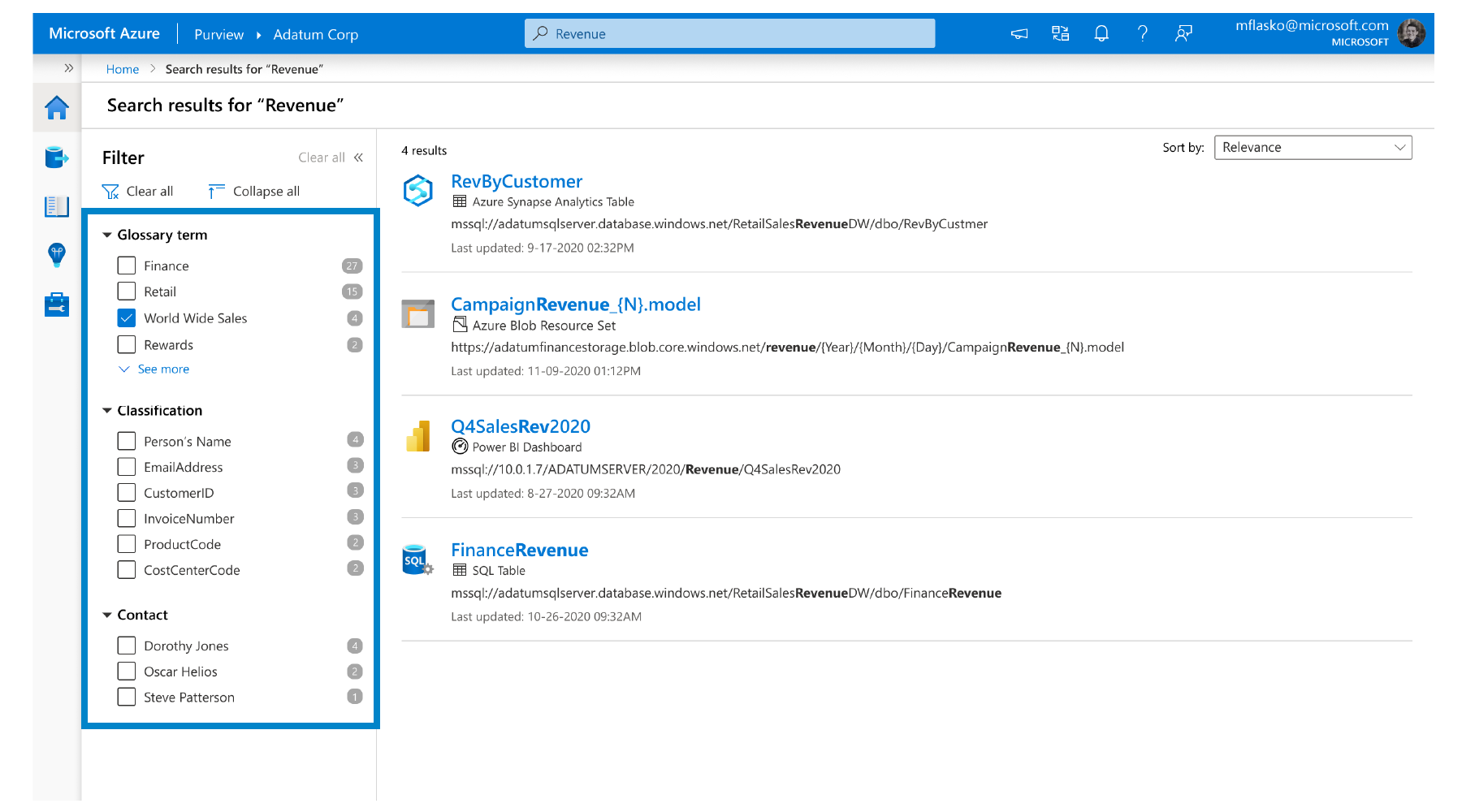Click the user profile avatar
Image resolution: width=1462 pixels, height=812 pixels.
(1412, 33)
